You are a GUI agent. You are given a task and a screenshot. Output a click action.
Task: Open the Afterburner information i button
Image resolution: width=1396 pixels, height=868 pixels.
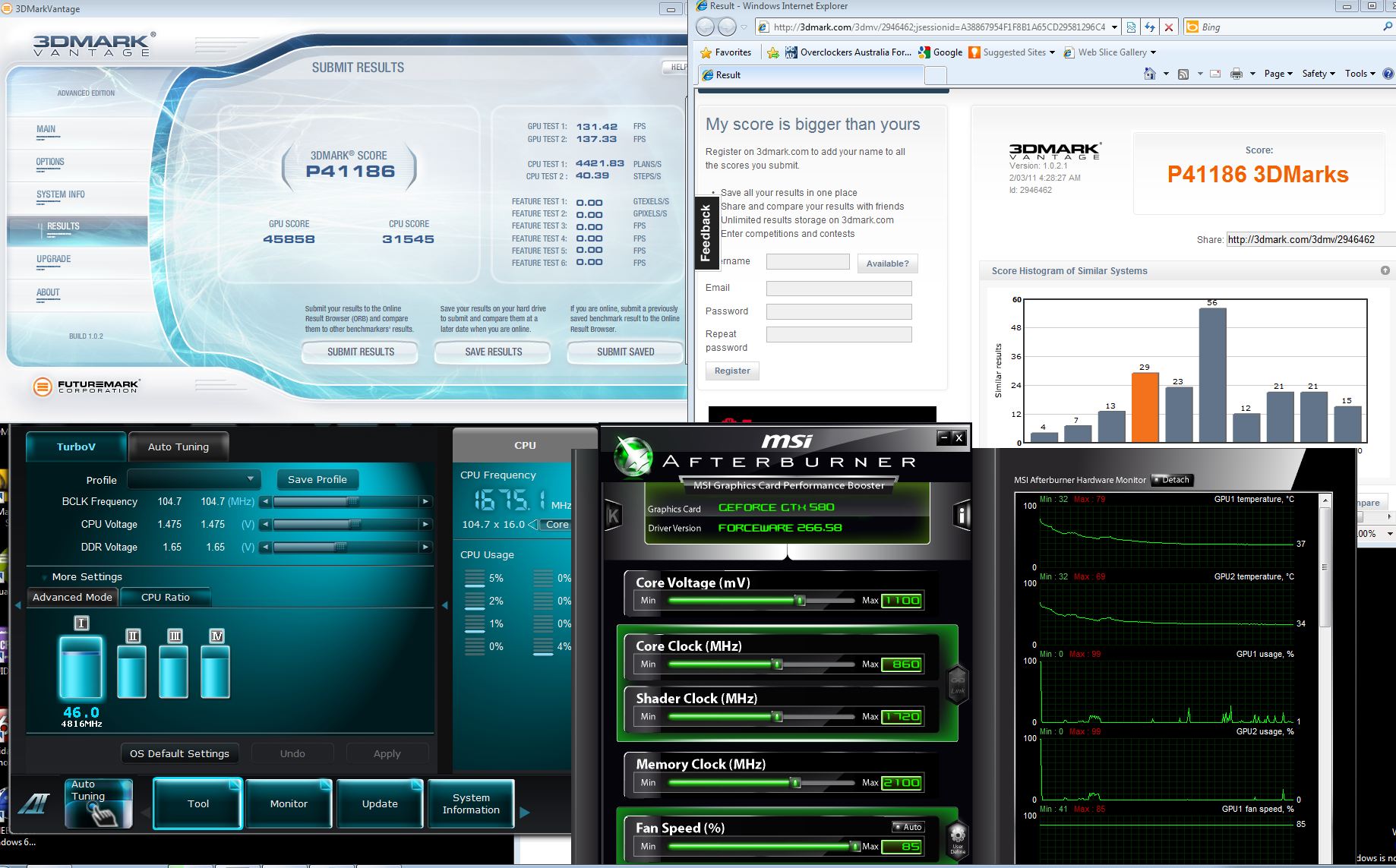(x=962, y=516)
